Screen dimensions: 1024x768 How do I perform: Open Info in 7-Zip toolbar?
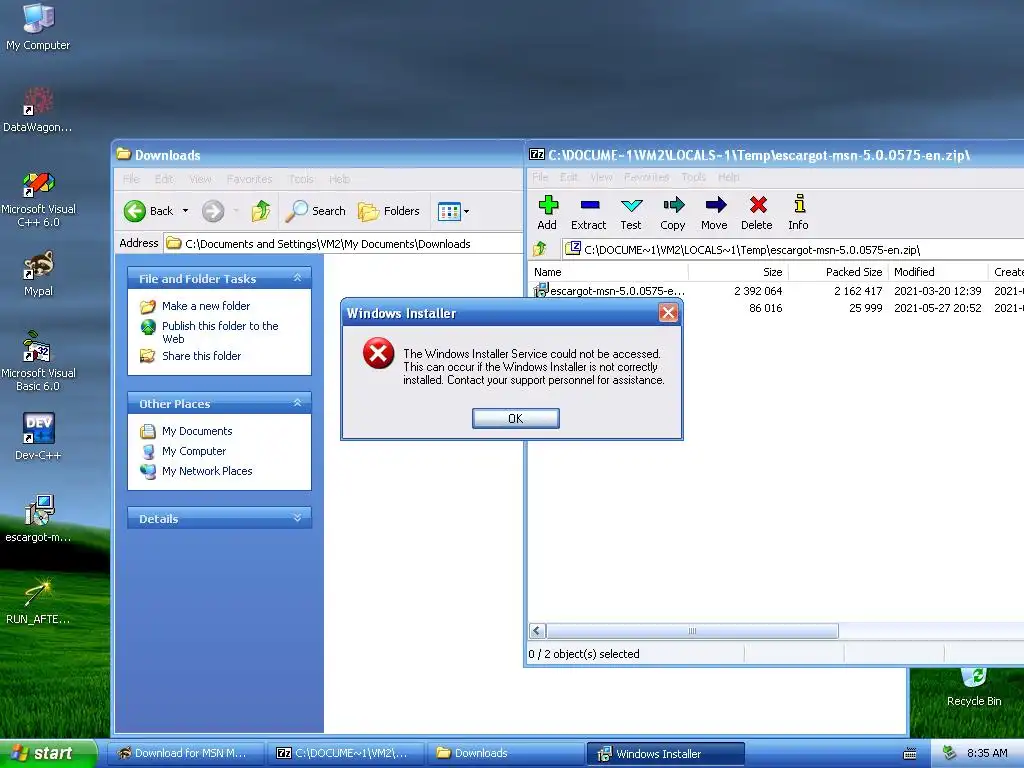(798, 213)
